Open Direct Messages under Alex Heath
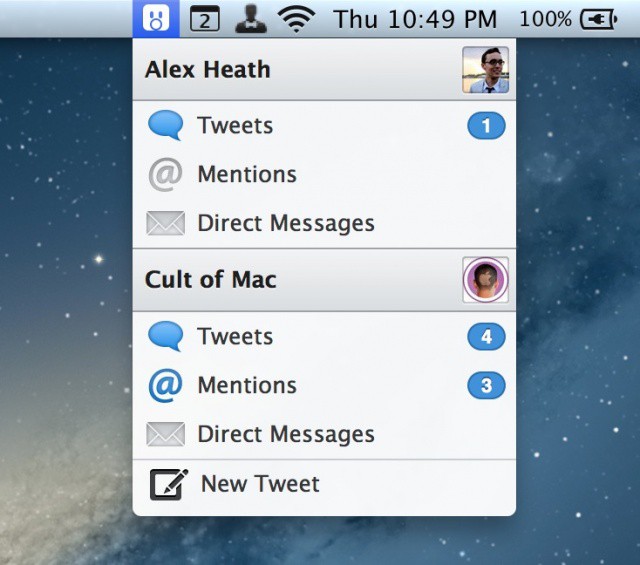This screenshot has width=640, height=565. pos(324,223)
